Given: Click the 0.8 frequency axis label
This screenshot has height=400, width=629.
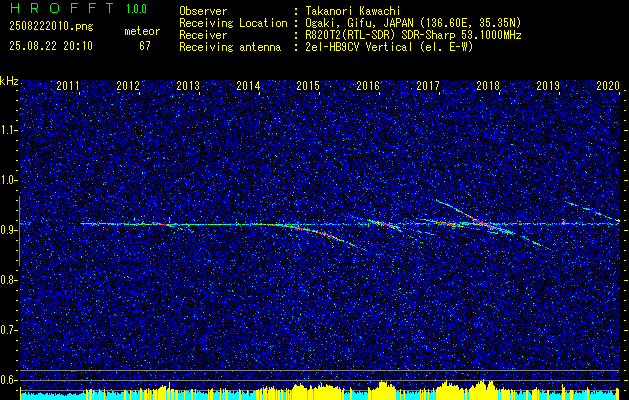Looking at the screenshot, I should [x=8, y=280].
